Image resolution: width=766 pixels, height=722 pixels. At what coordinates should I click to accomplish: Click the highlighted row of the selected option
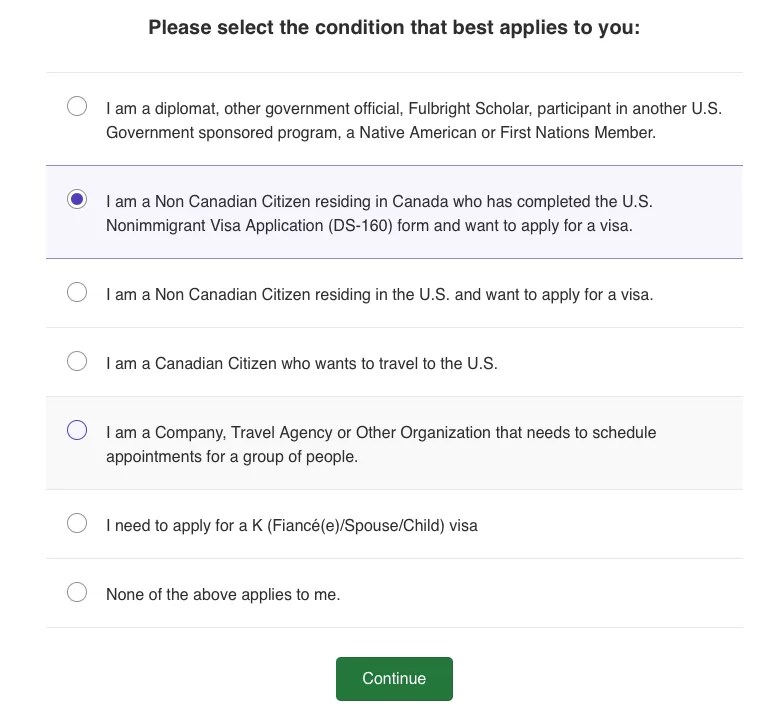(x=394, y=212)
